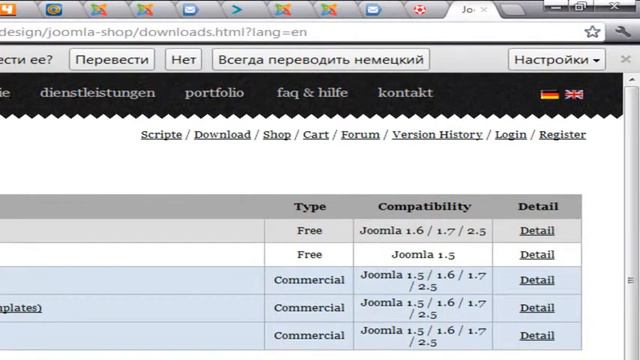Open the dienstleistungen menu item
Image resolution: width=640 pixels, height=360 pixels.
98,93
